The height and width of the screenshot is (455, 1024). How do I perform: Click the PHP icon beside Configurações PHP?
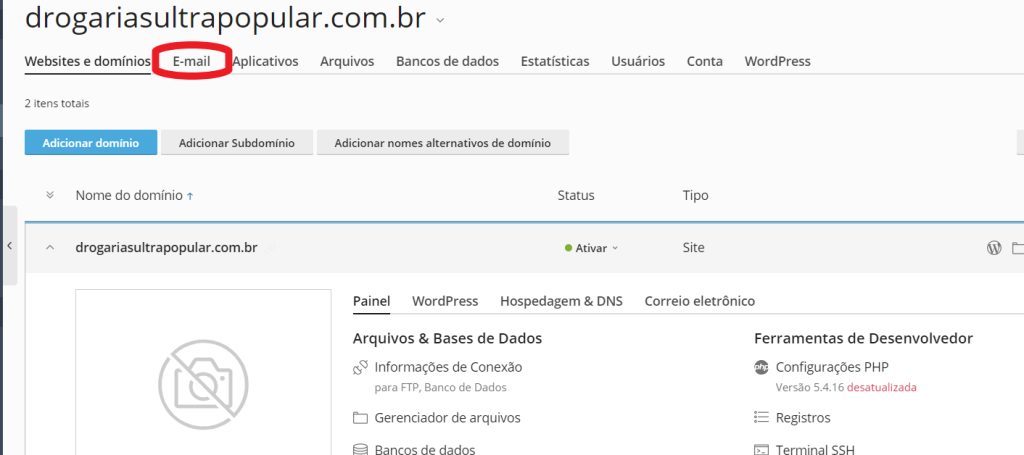coord(762,367)
